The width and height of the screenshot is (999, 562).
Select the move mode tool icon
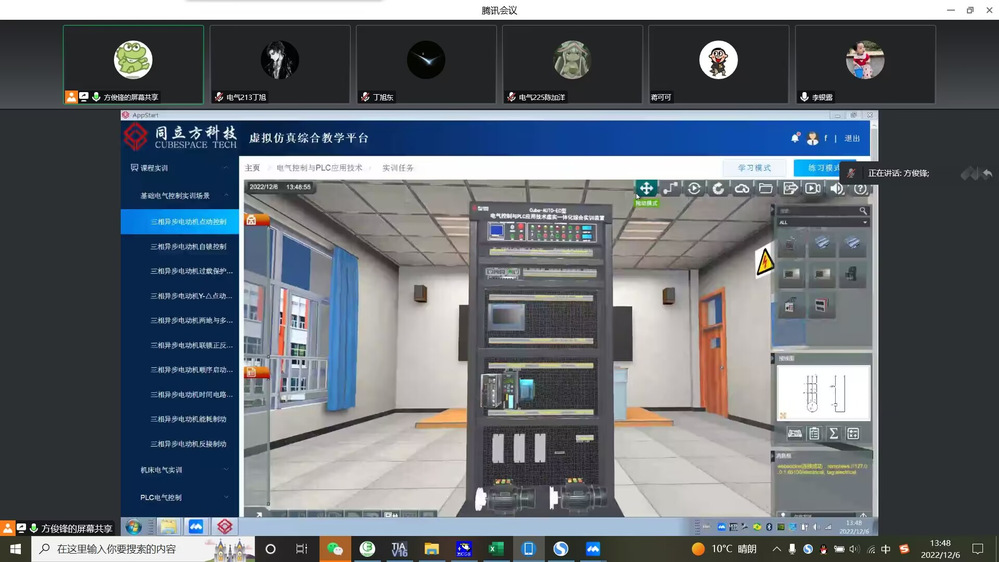(x=646, y=188)
